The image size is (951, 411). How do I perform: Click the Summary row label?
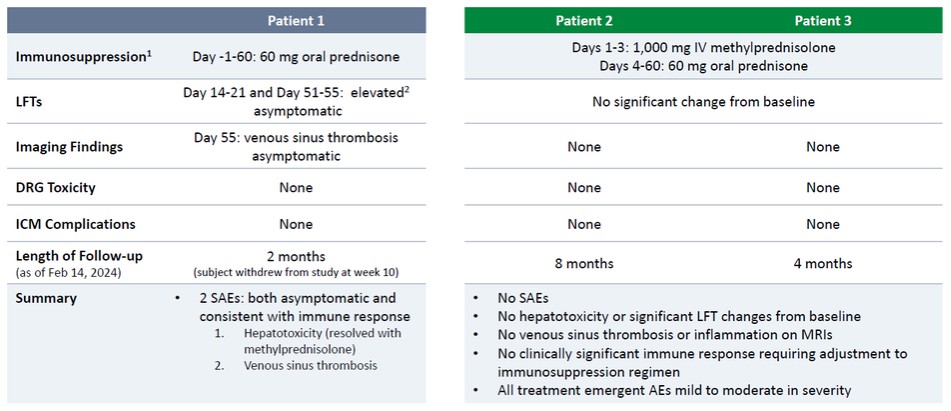45,298
